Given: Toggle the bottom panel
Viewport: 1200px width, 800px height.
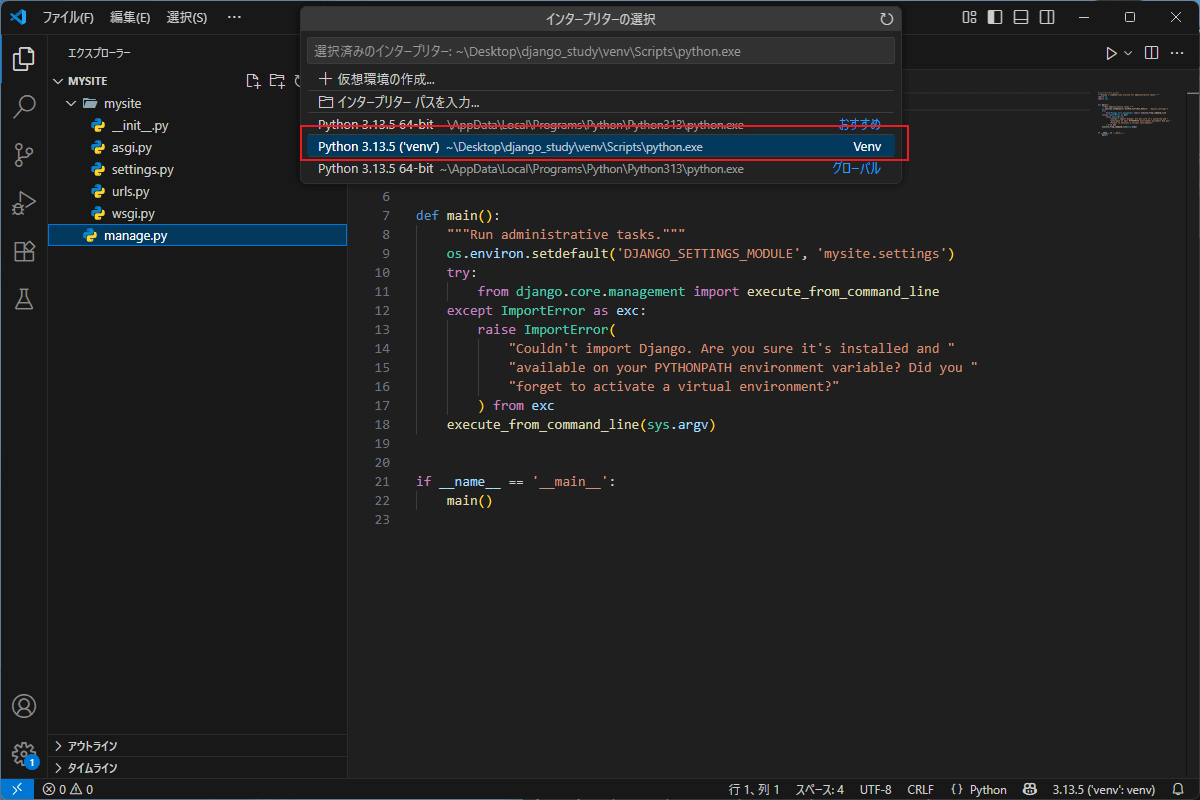Looking at the screenshot, I should 1021,17.
